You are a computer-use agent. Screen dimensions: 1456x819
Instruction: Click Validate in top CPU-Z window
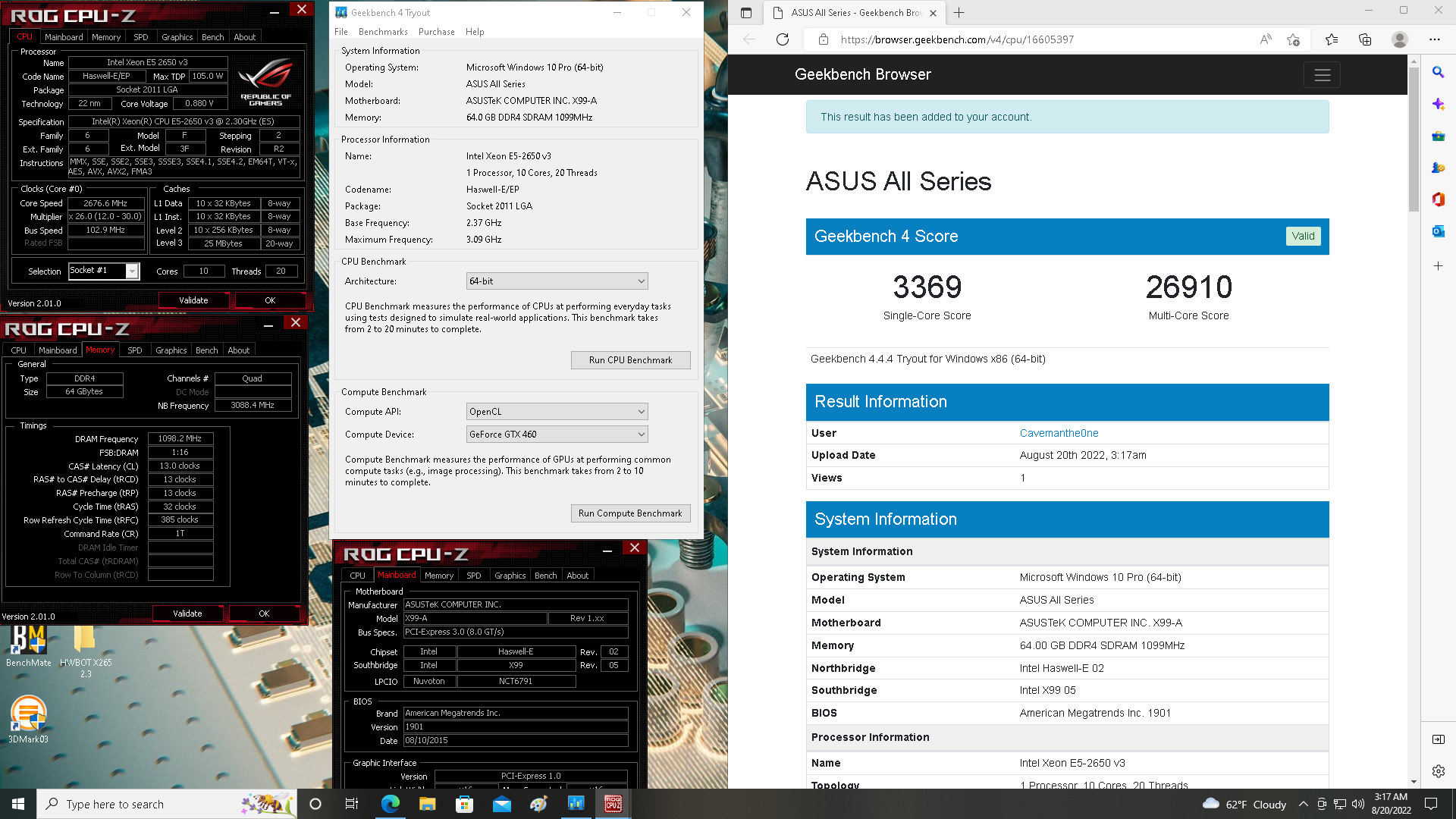(193, 300)
